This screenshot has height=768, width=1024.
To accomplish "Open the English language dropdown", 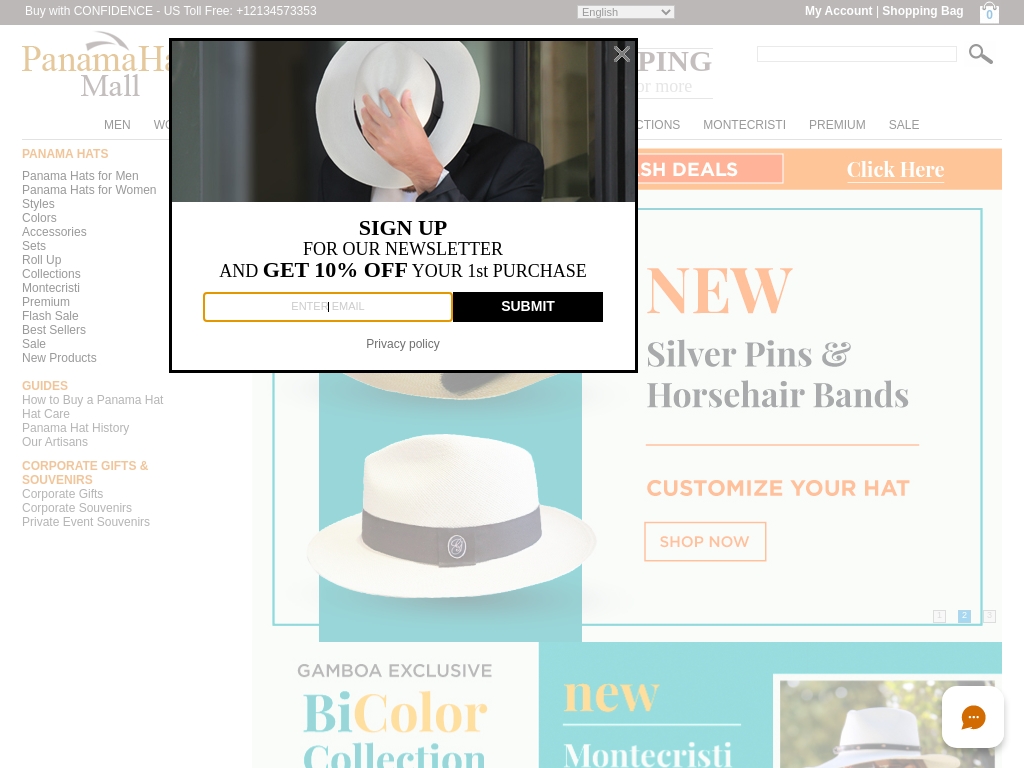I will pos(626,12).
